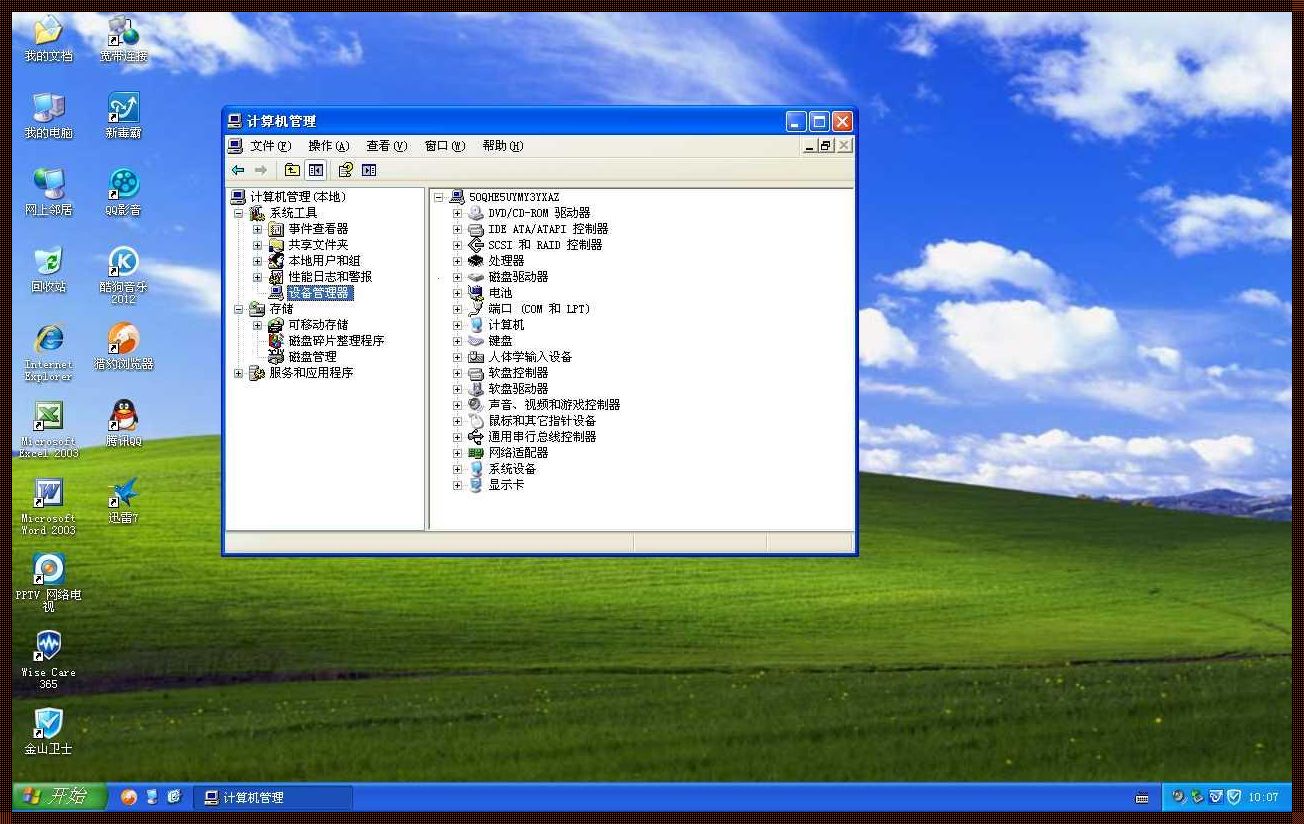Launch Microsoft Excel 2003 shortcut
1304x824 pixels.
(48, 429)
